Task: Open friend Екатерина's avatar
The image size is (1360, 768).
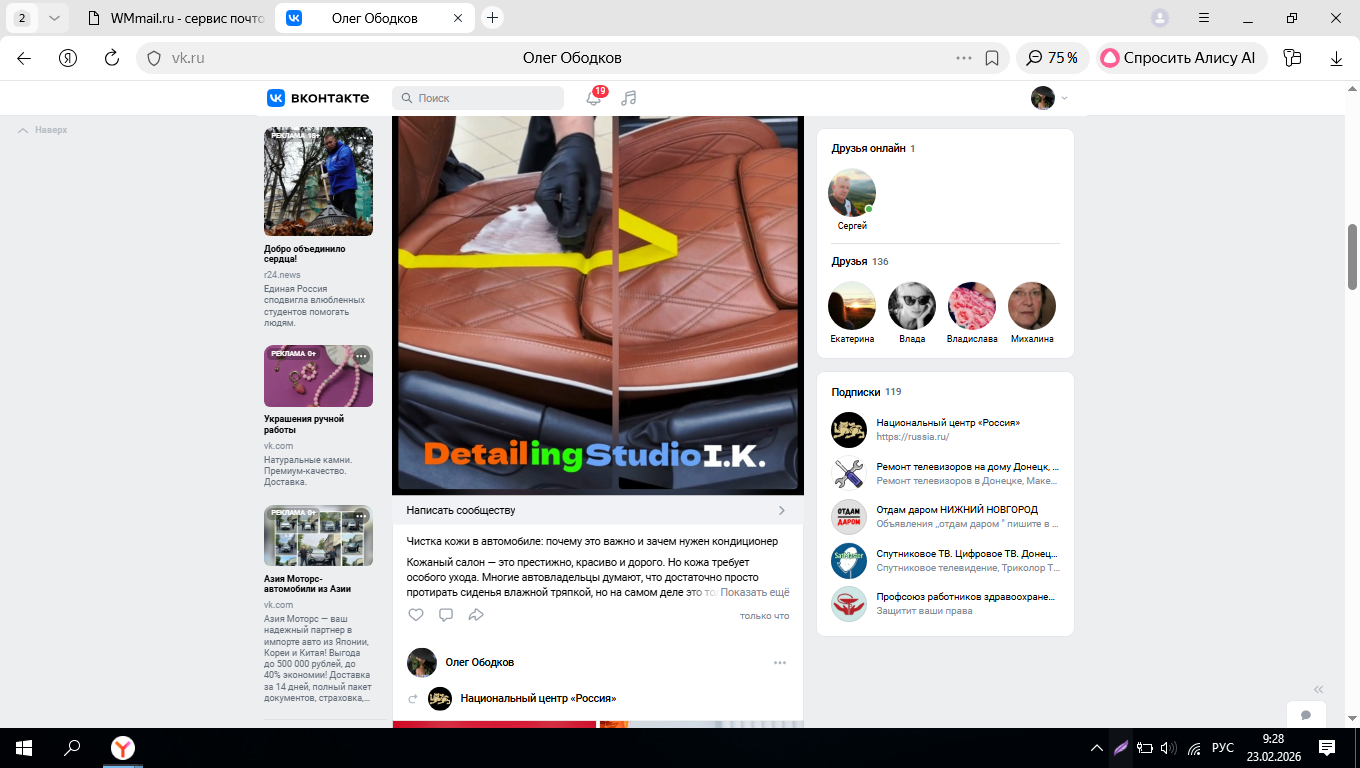Action: pos(852,306)
